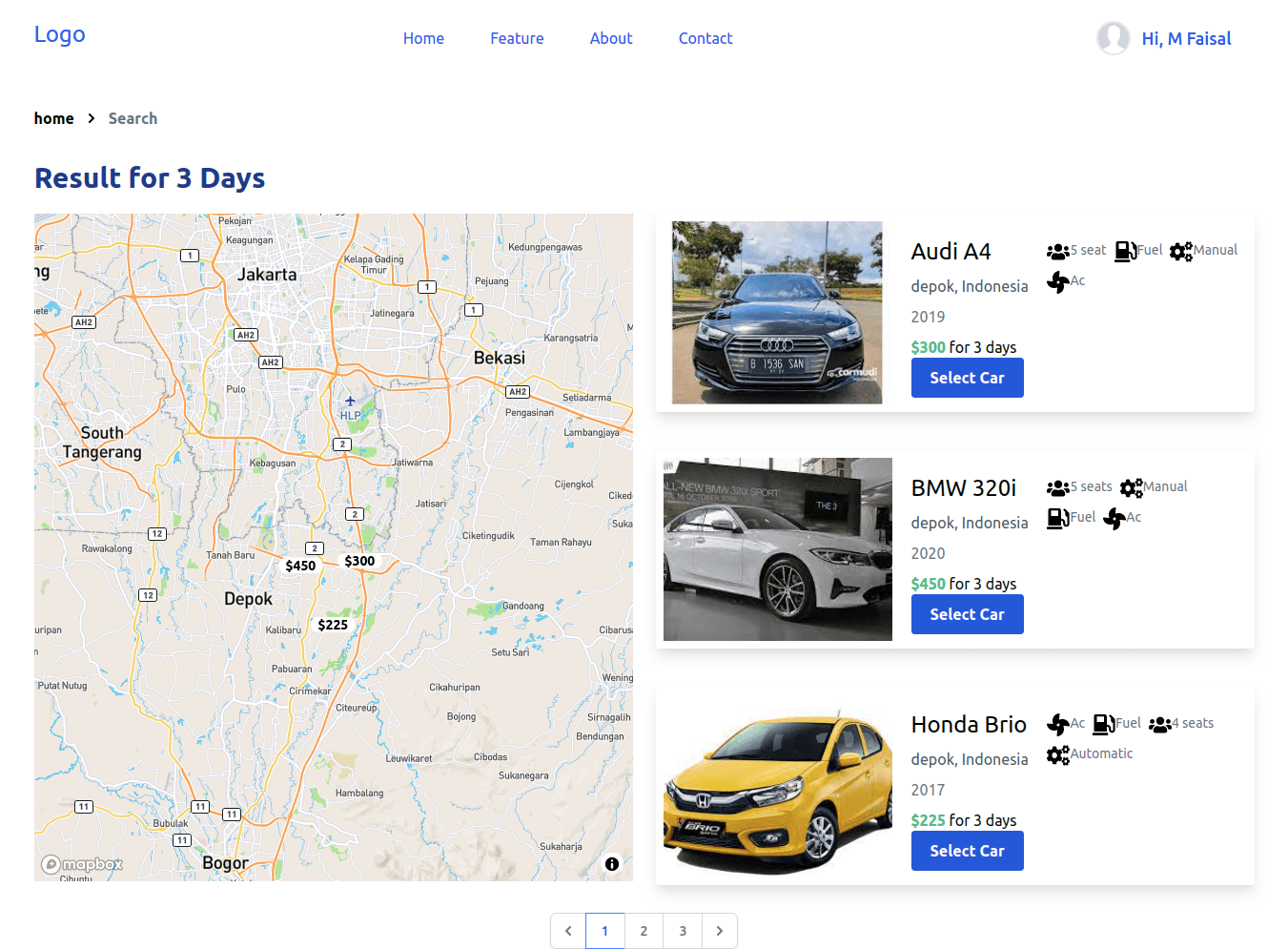Click the AC fan icon on Audi A4 card

coord(1057,282)
